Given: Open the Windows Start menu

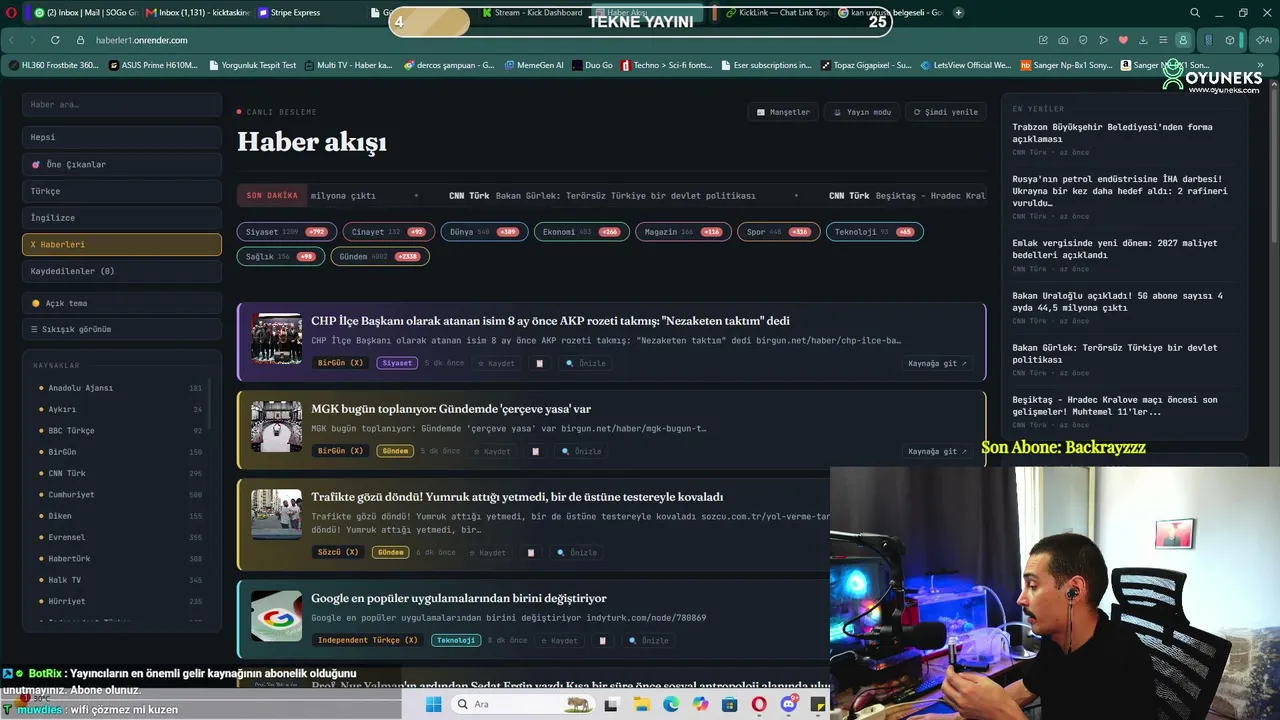Looking at the screenshot, I should coord(433,705).
